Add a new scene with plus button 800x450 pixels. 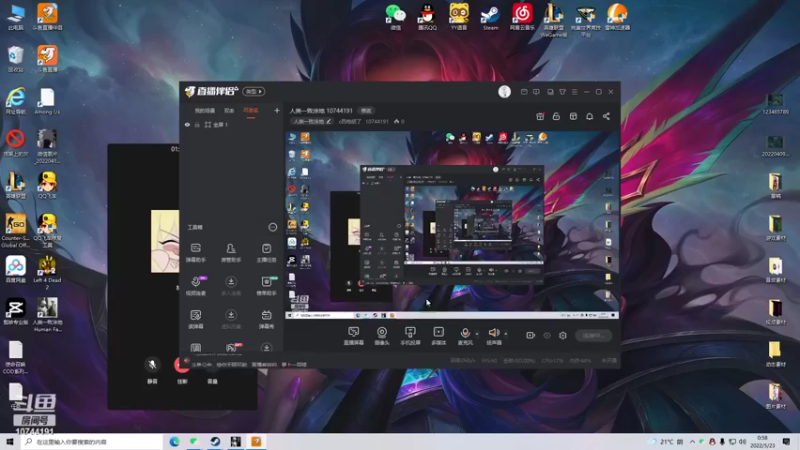click(277, 110)
